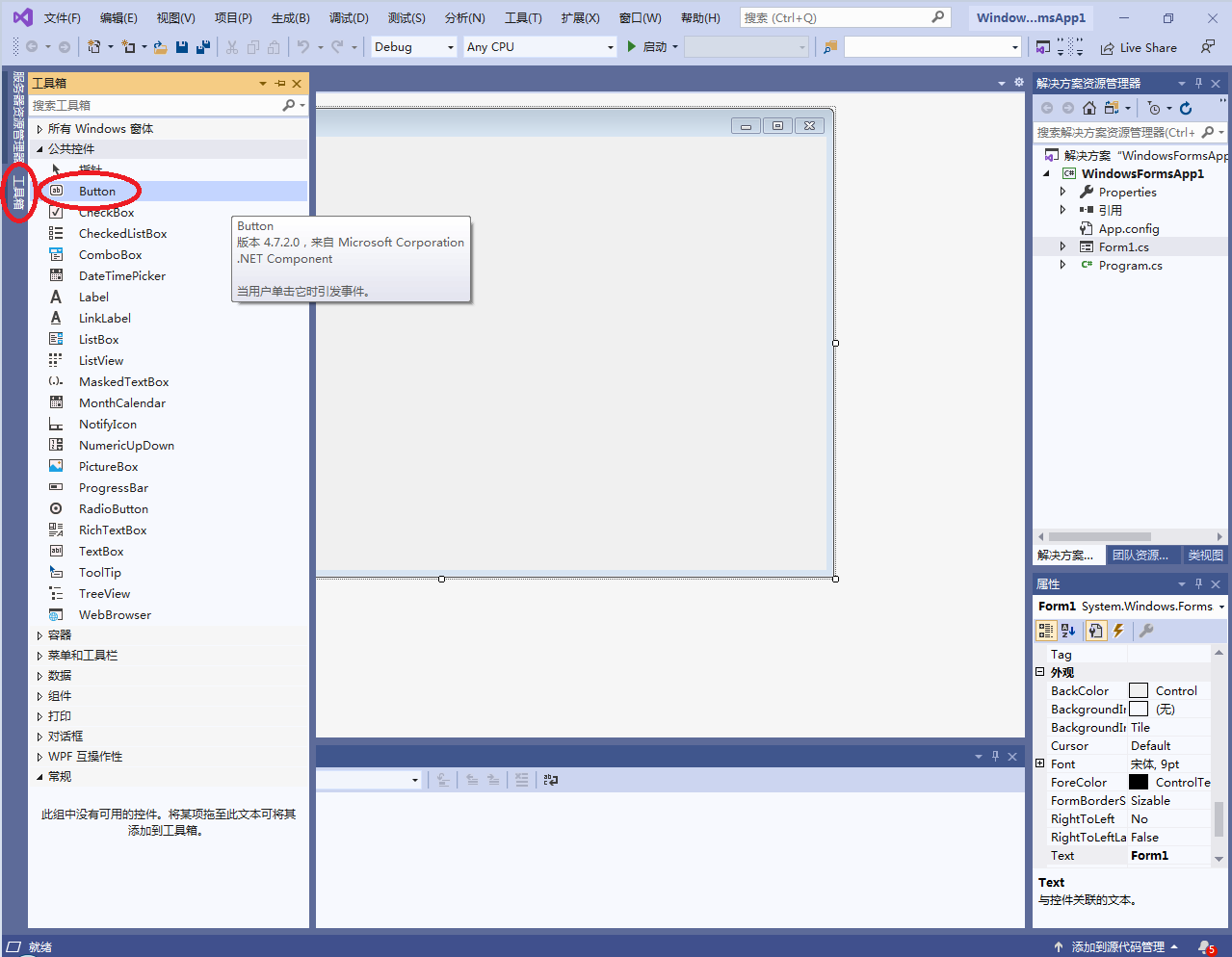Click the refresh icon in Solution Explorer

click(x=1186, y=108)
